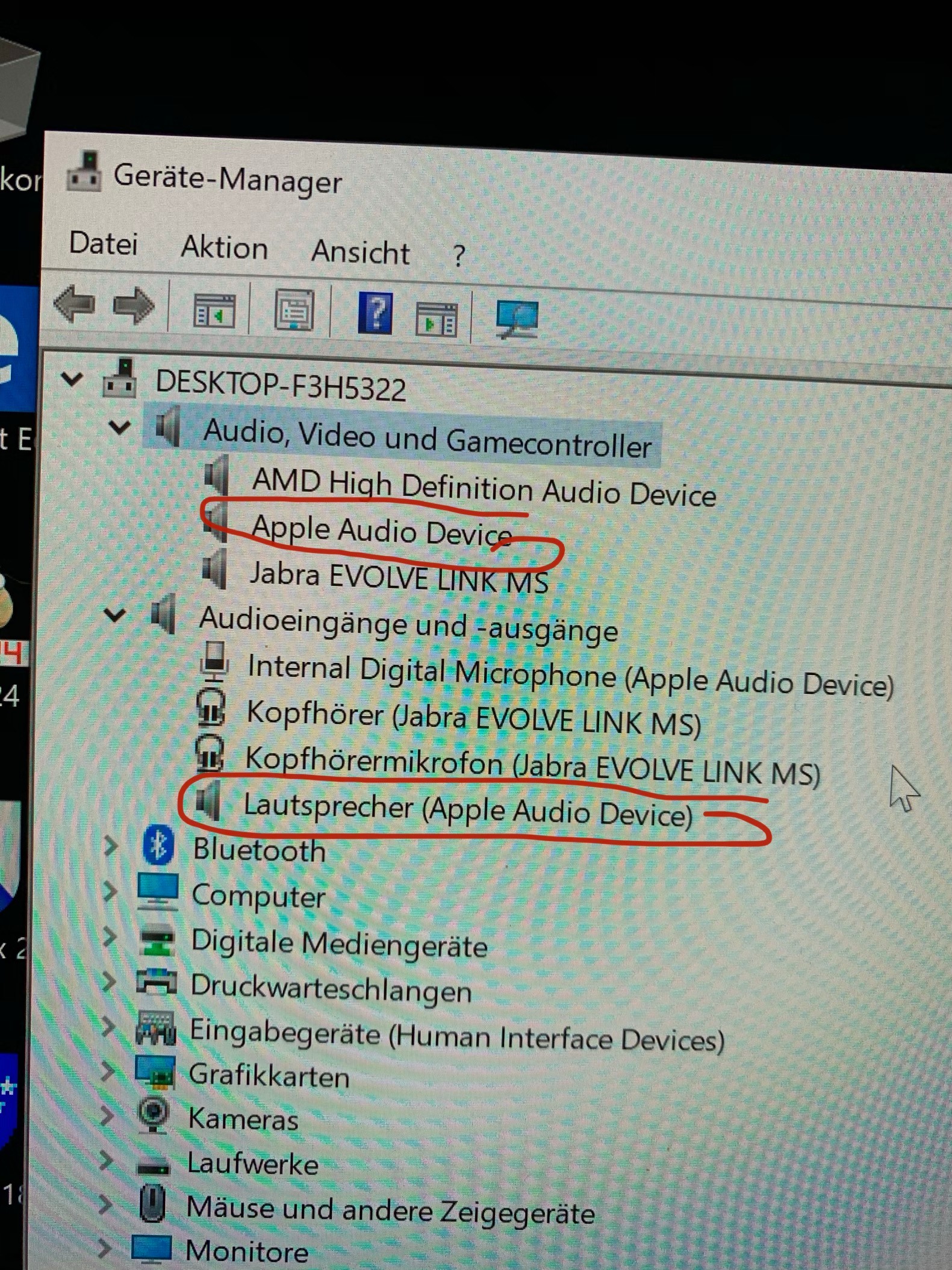Click the Kopfhörermikrofon headset icon

tap(210, 753)
